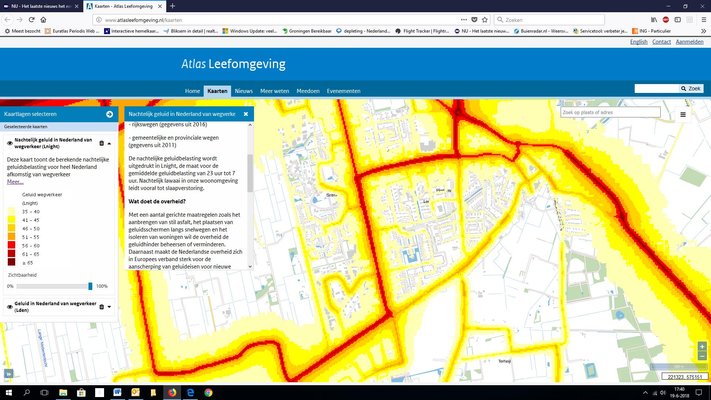Open Task View on taskbar
This screenshot has height=400, width=711.
(x=44, y=392)
